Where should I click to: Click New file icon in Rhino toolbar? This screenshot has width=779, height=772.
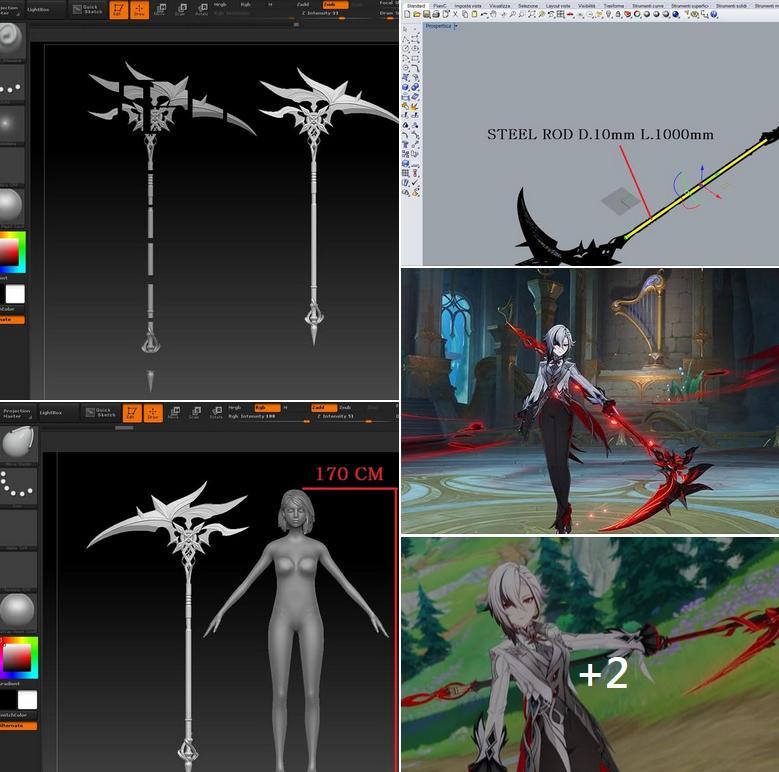407,14
